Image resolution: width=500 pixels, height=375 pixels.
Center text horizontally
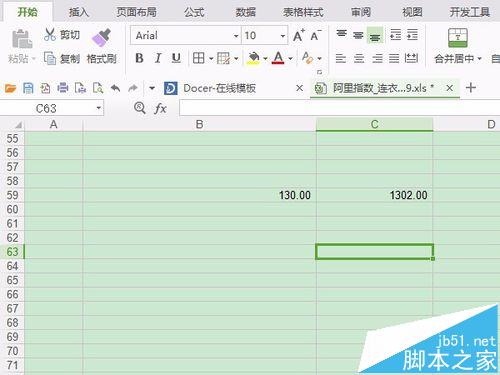(x=359, y=58)
